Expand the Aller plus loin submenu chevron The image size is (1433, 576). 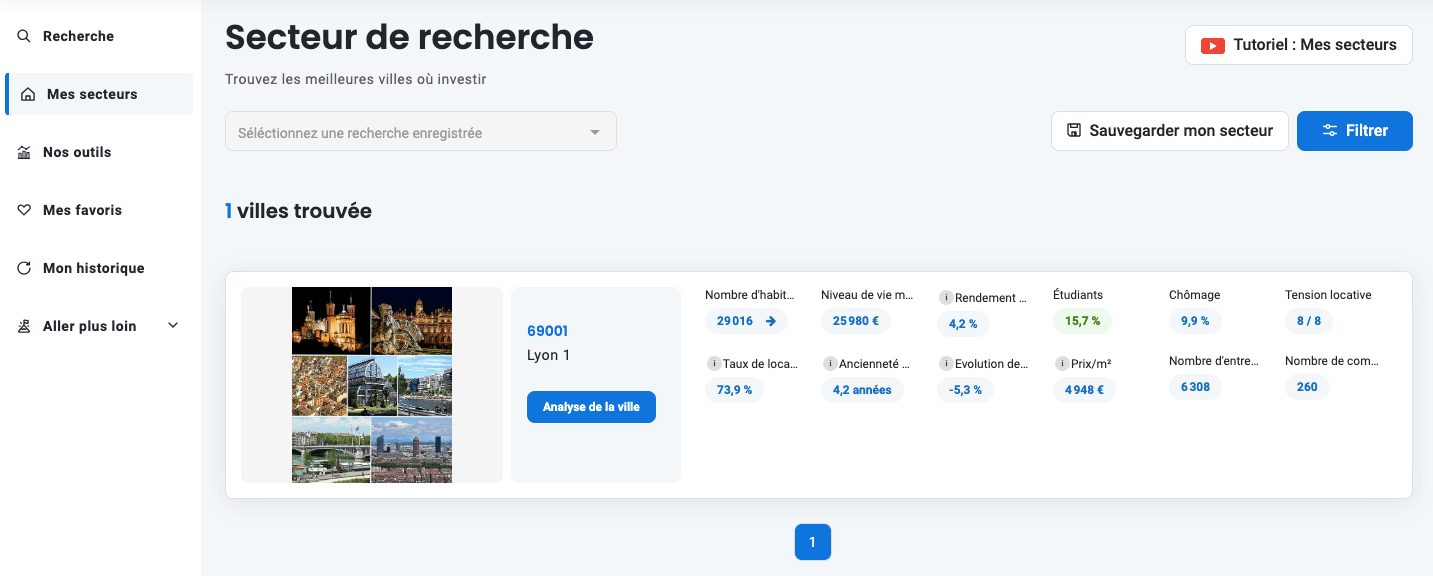[173, 326]
